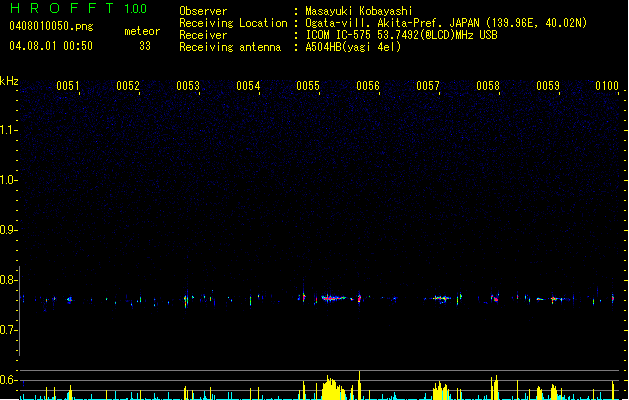Viewport: 629px width, 400px height.
Task: Click the 1.1 kHz axis label
Action: (8, 130)
